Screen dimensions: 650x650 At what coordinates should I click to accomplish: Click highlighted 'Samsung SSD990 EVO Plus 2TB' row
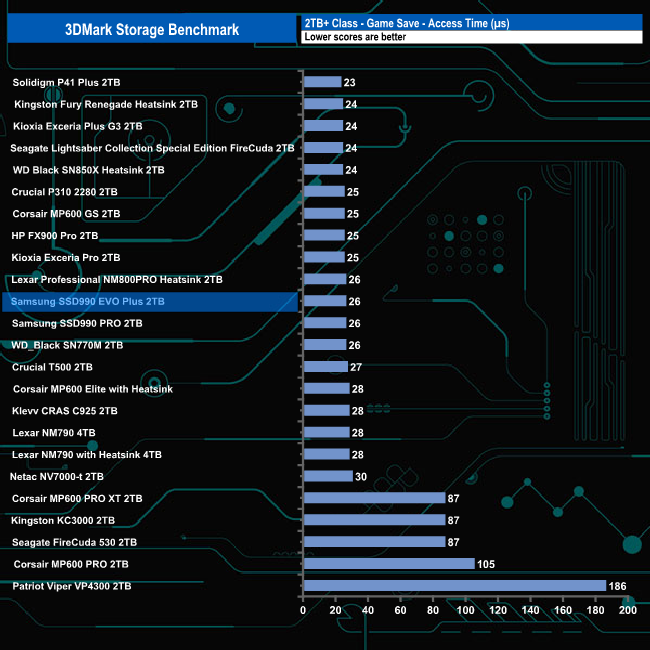(150, 301)
